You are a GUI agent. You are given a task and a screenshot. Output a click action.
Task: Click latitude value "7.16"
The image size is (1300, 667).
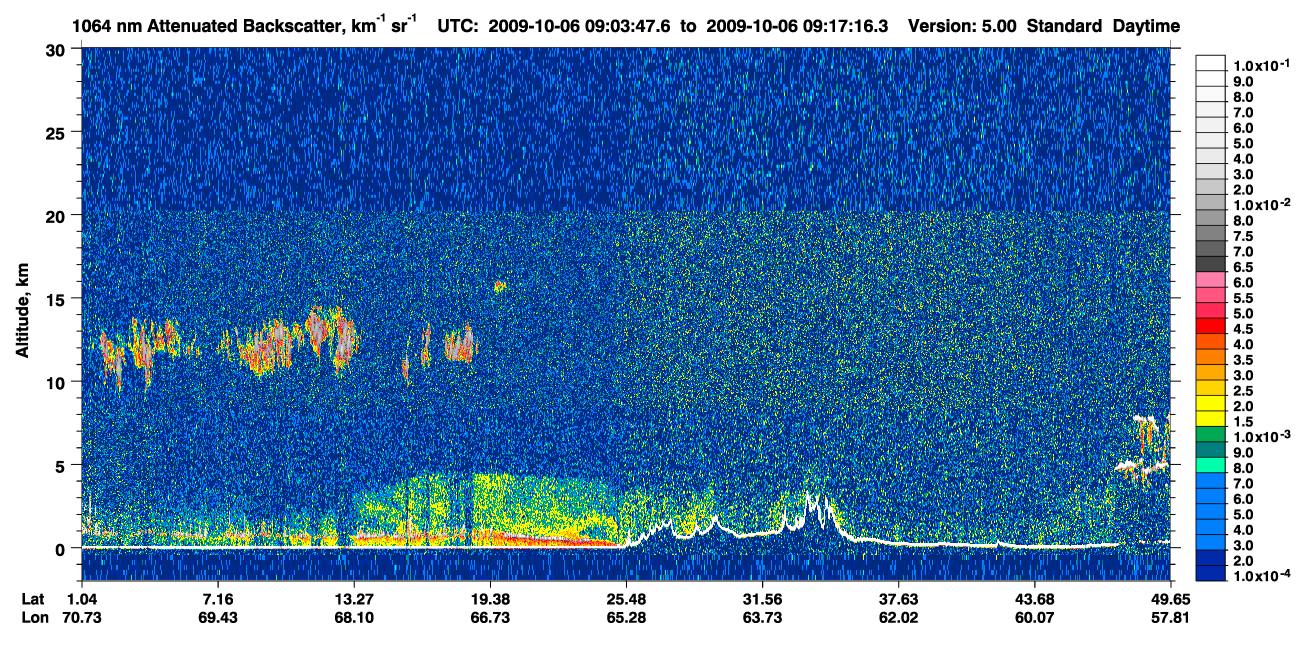click(x=218, y=599)
